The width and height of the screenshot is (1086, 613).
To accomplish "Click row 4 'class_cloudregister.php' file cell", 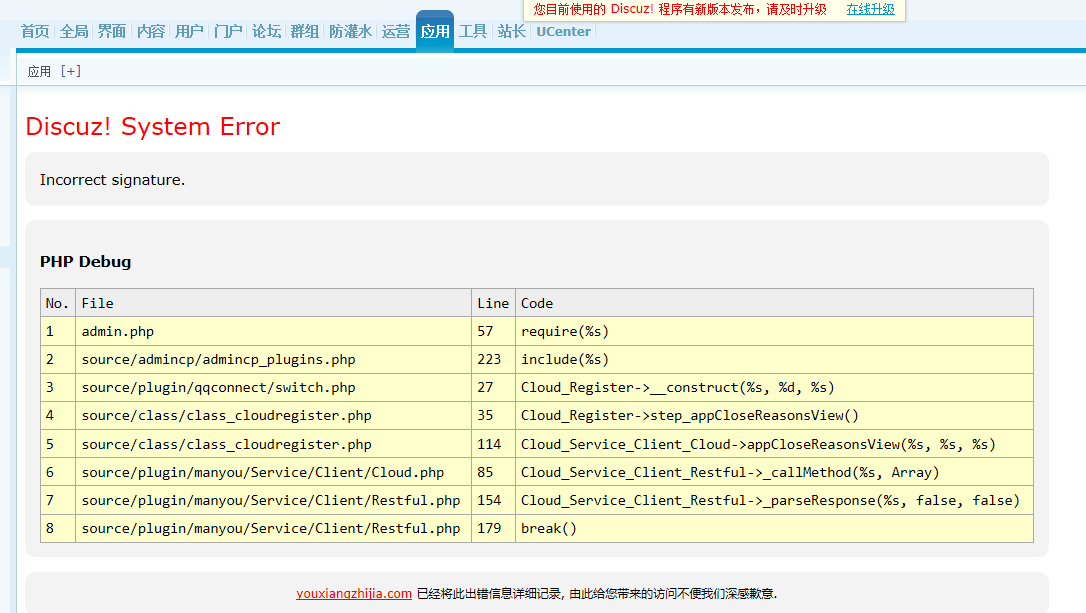I will 273,416.
